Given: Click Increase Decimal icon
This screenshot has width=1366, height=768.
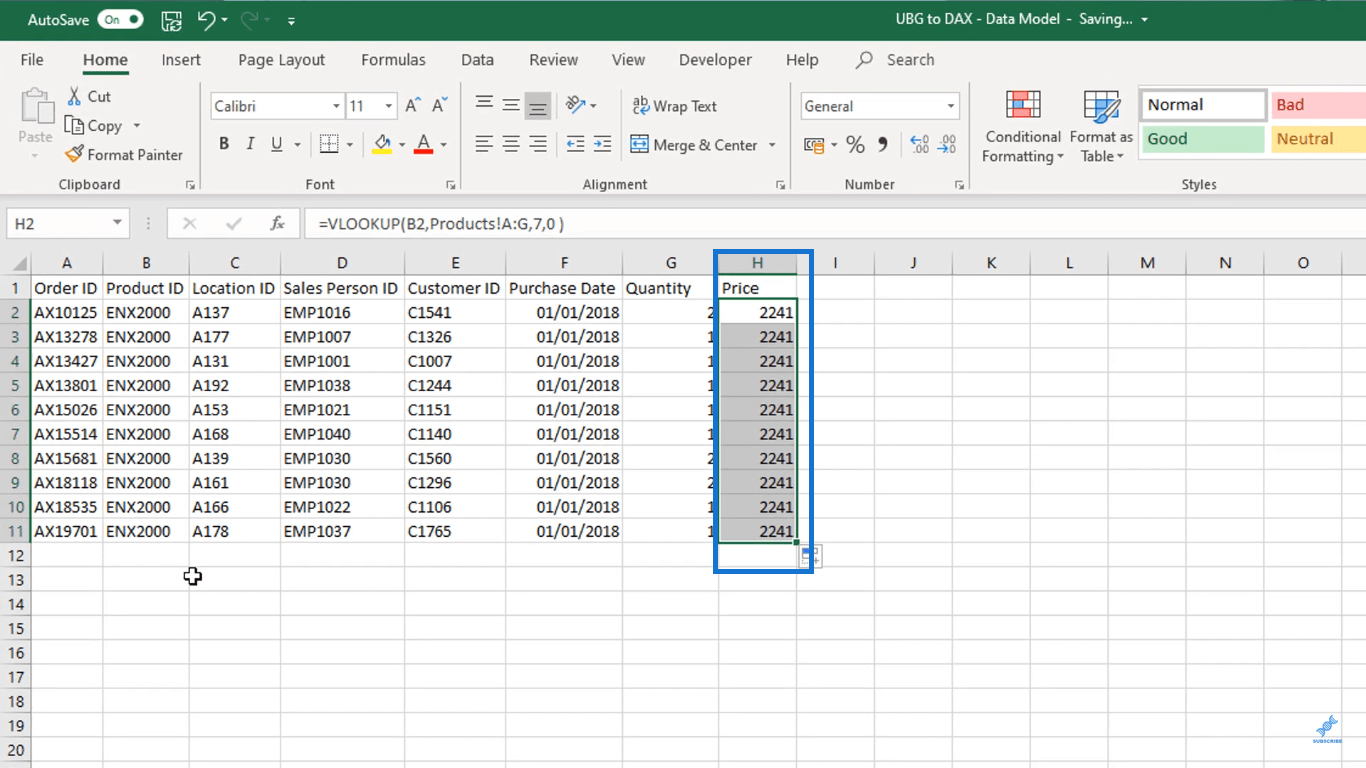Looking at the screenshot, I should tap(920, 145).
